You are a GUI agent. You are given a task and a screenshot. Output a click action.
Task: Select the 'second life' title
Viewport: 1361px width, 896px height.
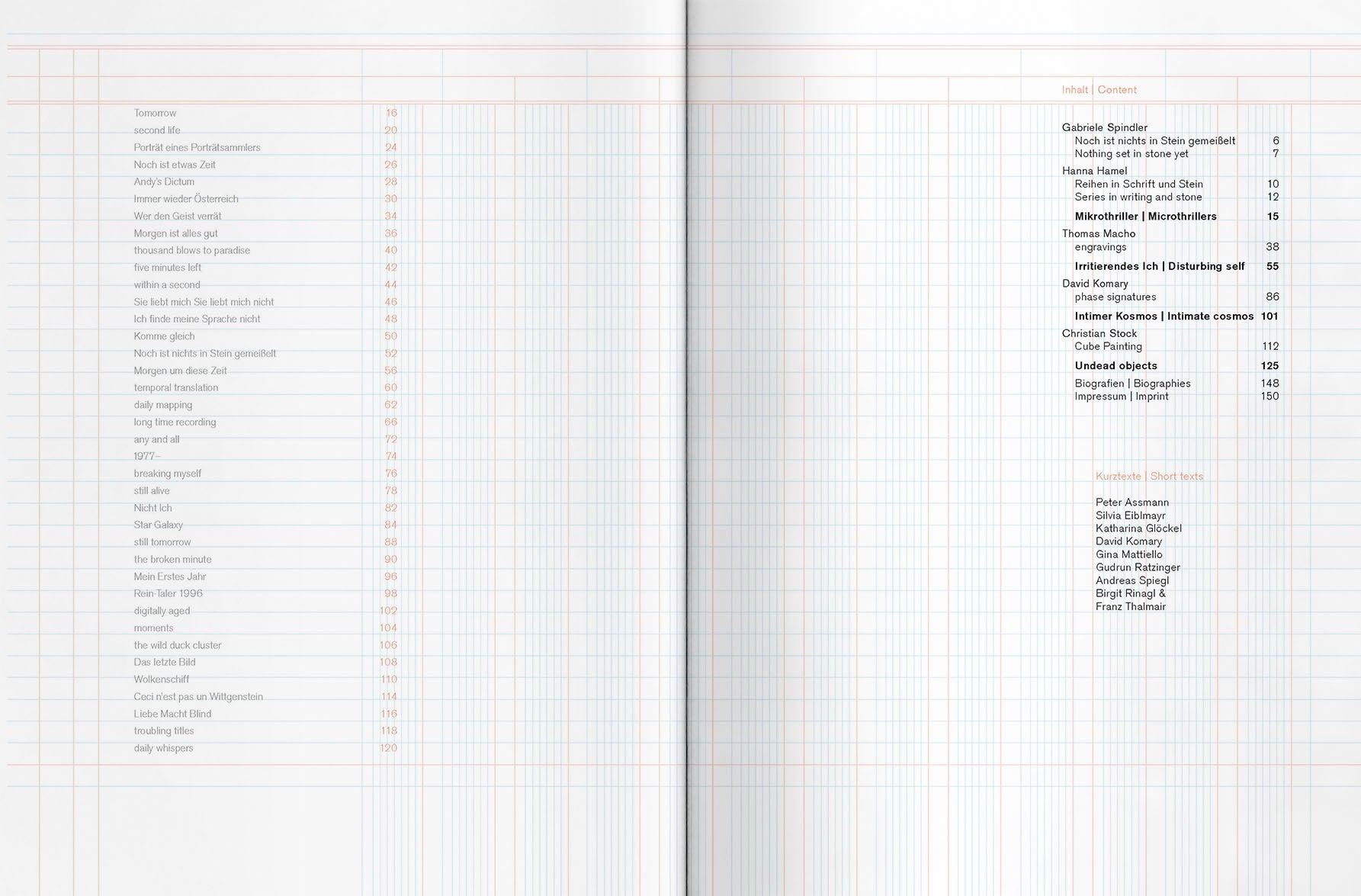[157, 130]
